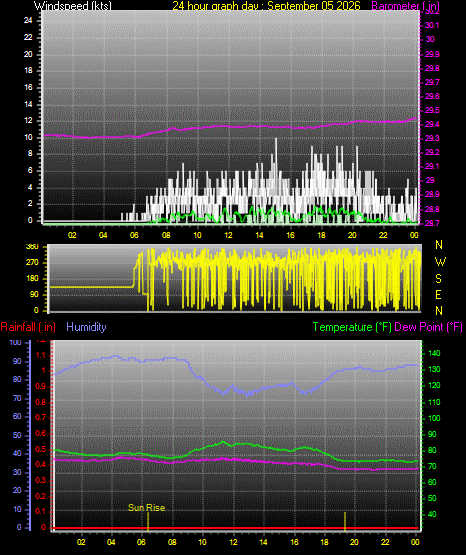Click "270" on the wind direction axis
Viewport: 466px width, 555px height.
coord(32,263)
